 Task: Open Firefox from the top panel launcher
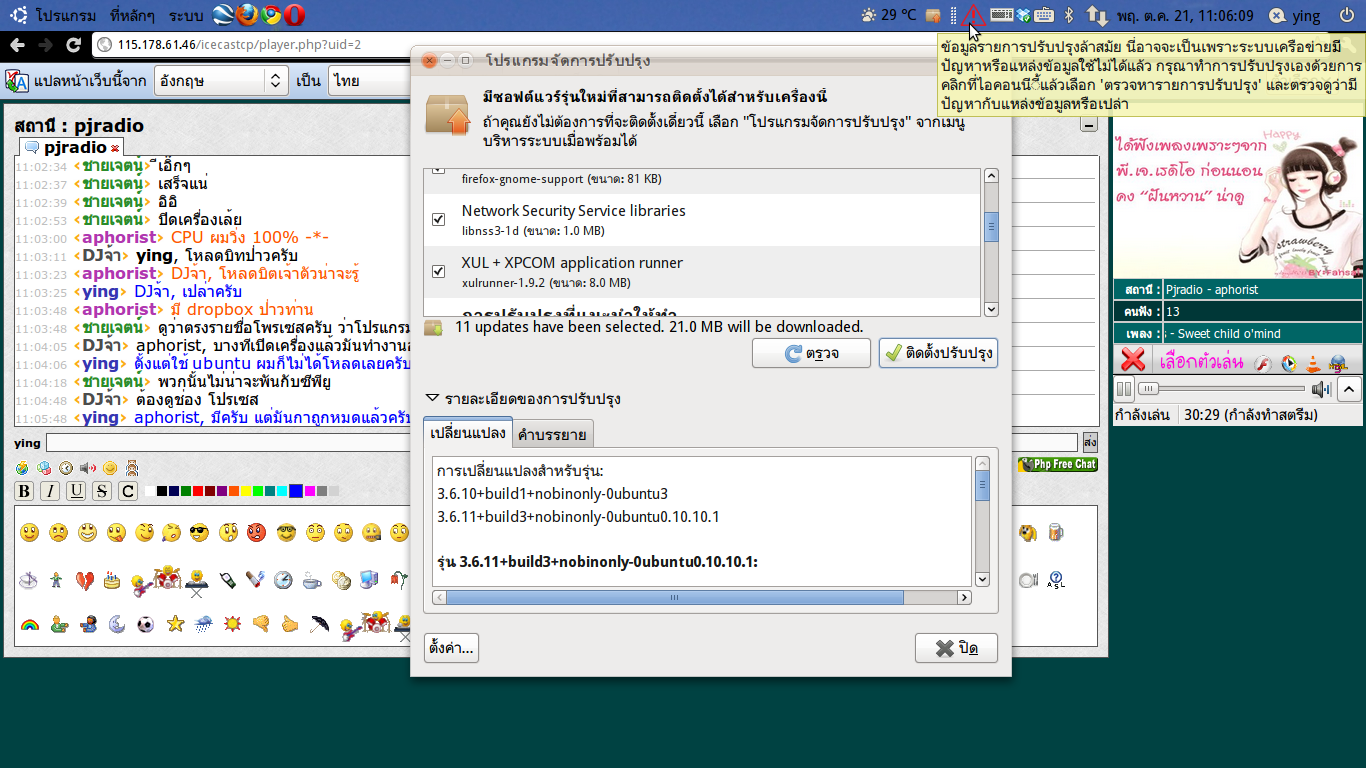pos(247,15)
